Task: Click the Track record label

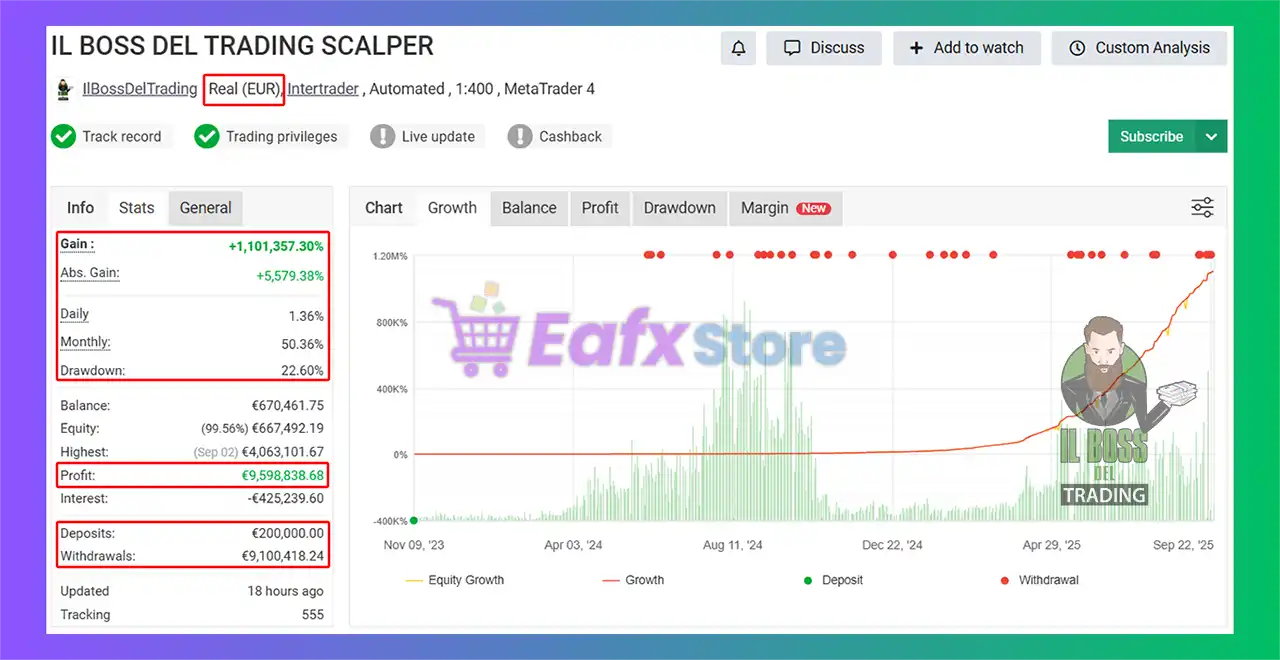Action: 122,137
